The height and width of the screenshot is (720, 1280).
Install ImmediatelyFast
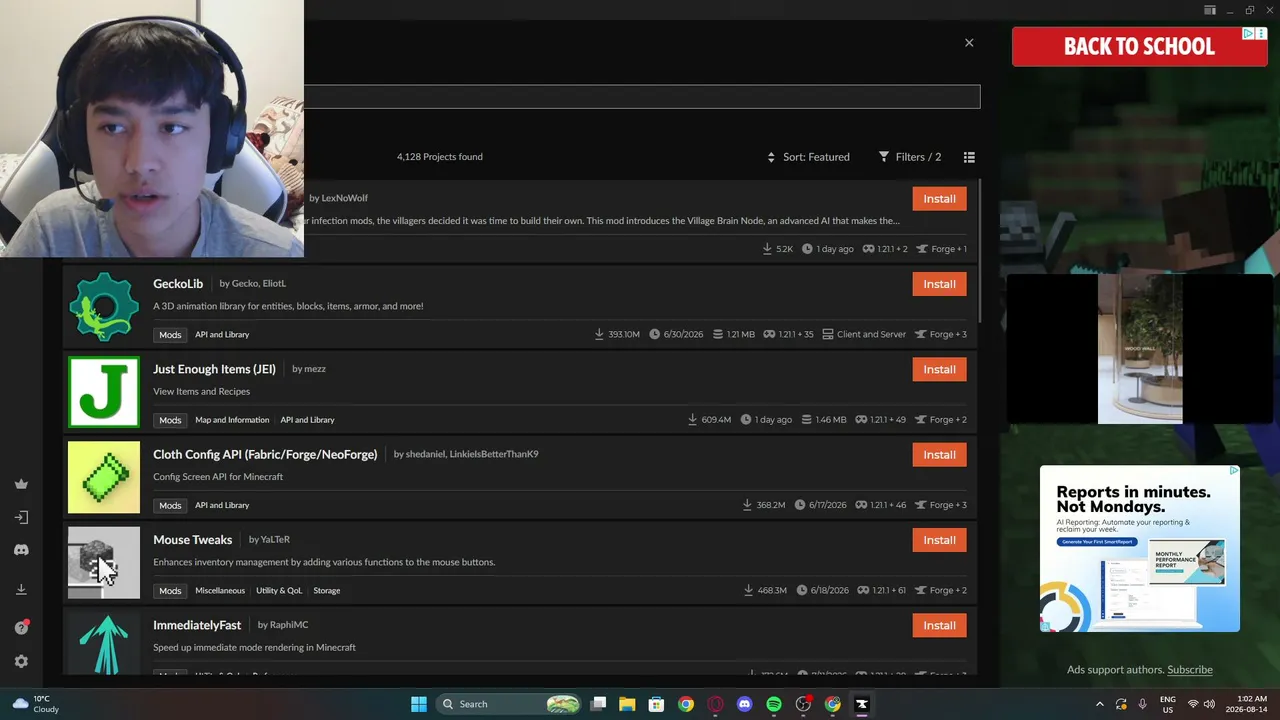coord(939,625)
